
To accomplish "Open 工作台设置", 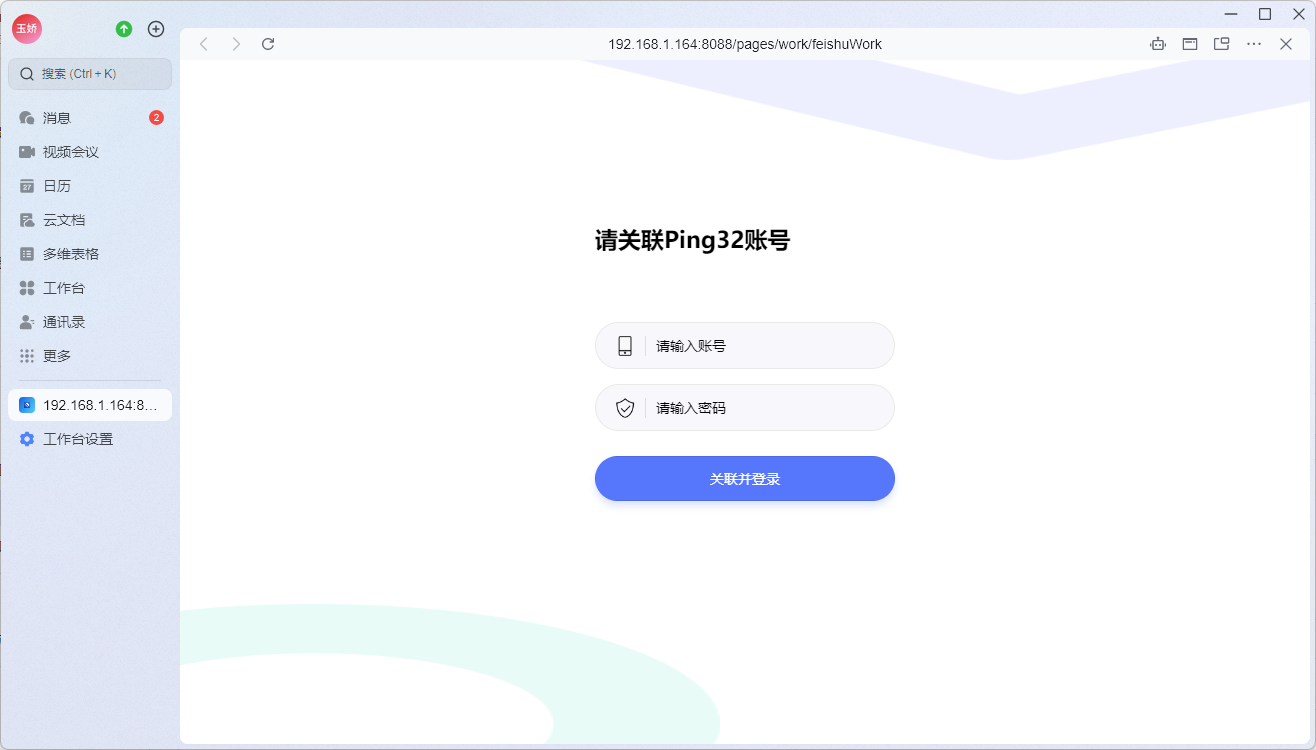I will pos(90,439).
